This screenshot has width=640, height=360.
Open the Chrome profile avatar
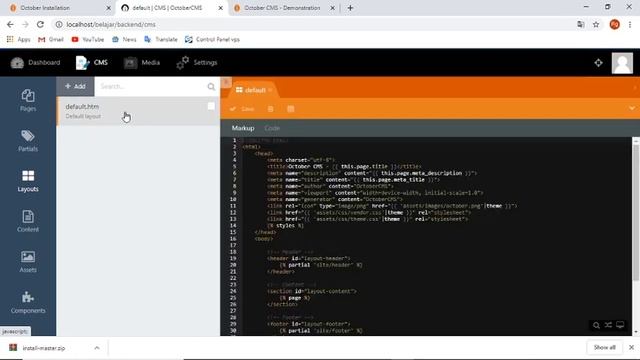pyautogui.click(x=614, y=24)
